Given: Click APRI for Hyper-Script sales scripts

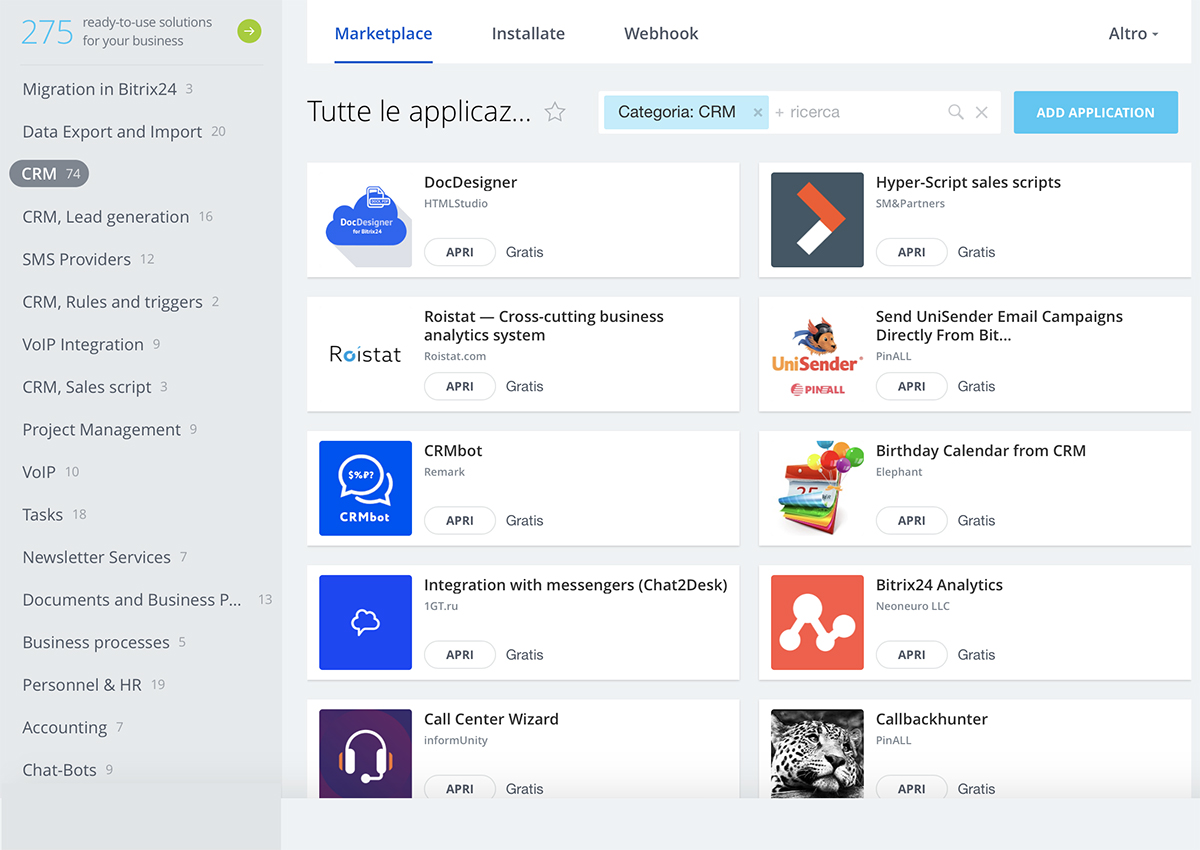Looking at the screenshot, I should pyautogui.click(x=912, y=252).
